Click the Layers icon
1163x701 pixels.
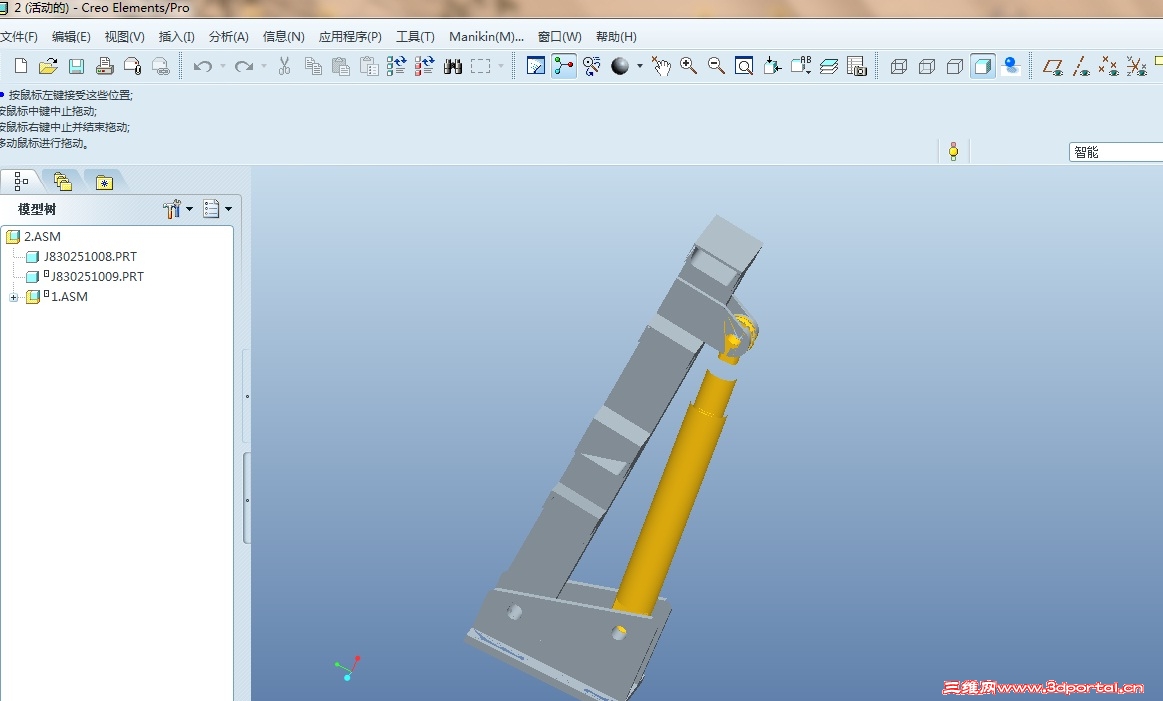(x=828, y=66)
